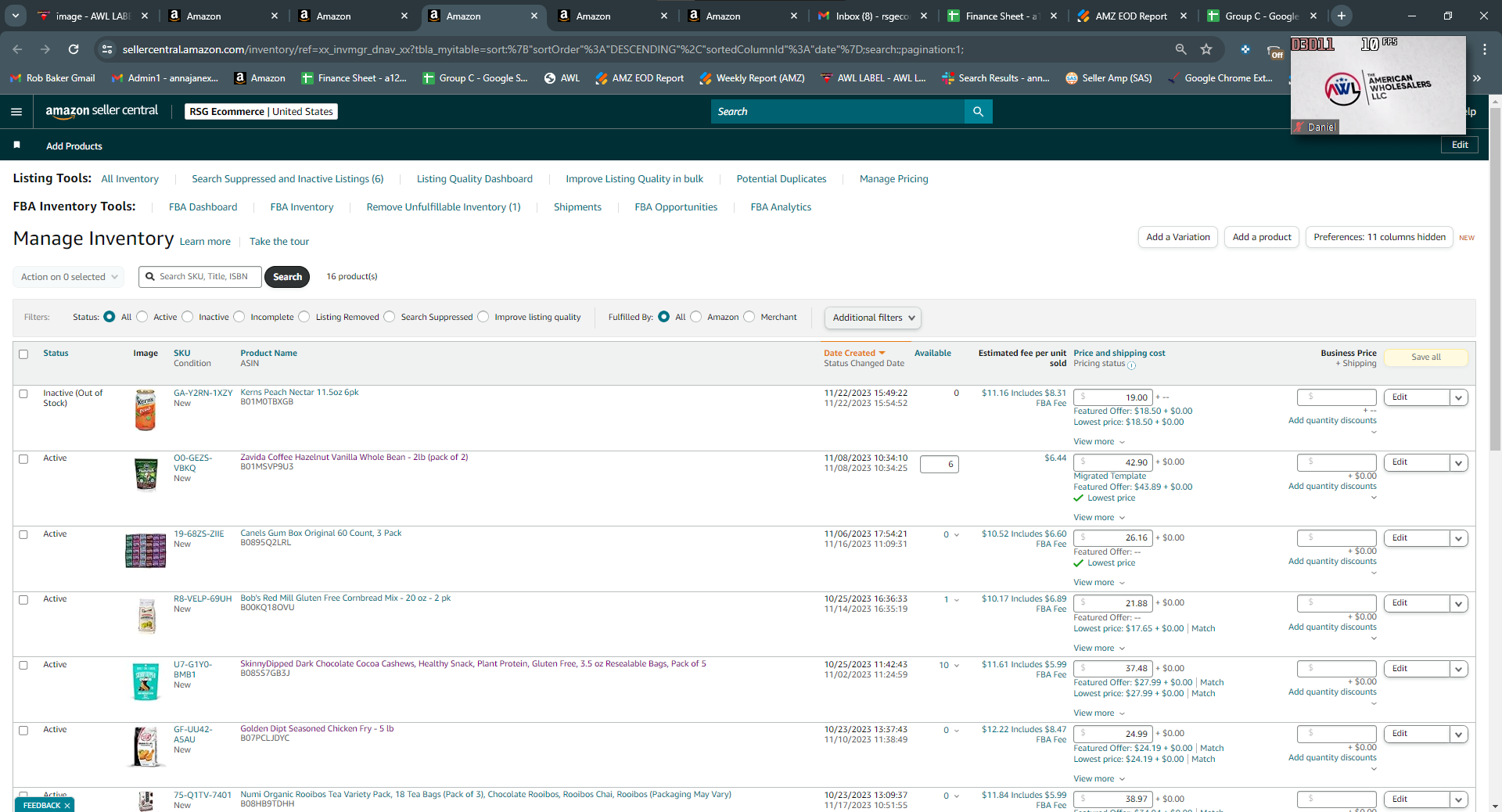
Task: Open the Kerns Peach Nectar product image
Action: pyautogui.click(x=146, y=410)
